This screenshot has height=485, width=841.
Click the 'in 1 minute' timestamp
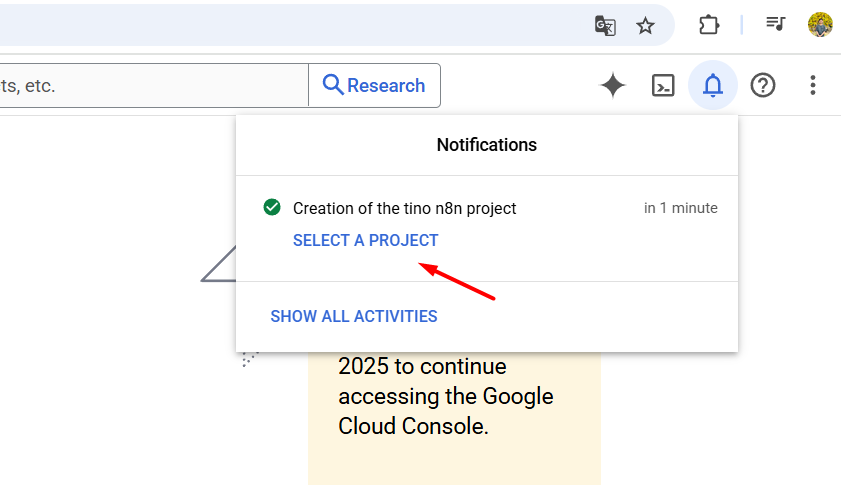[x=681, y=208]
